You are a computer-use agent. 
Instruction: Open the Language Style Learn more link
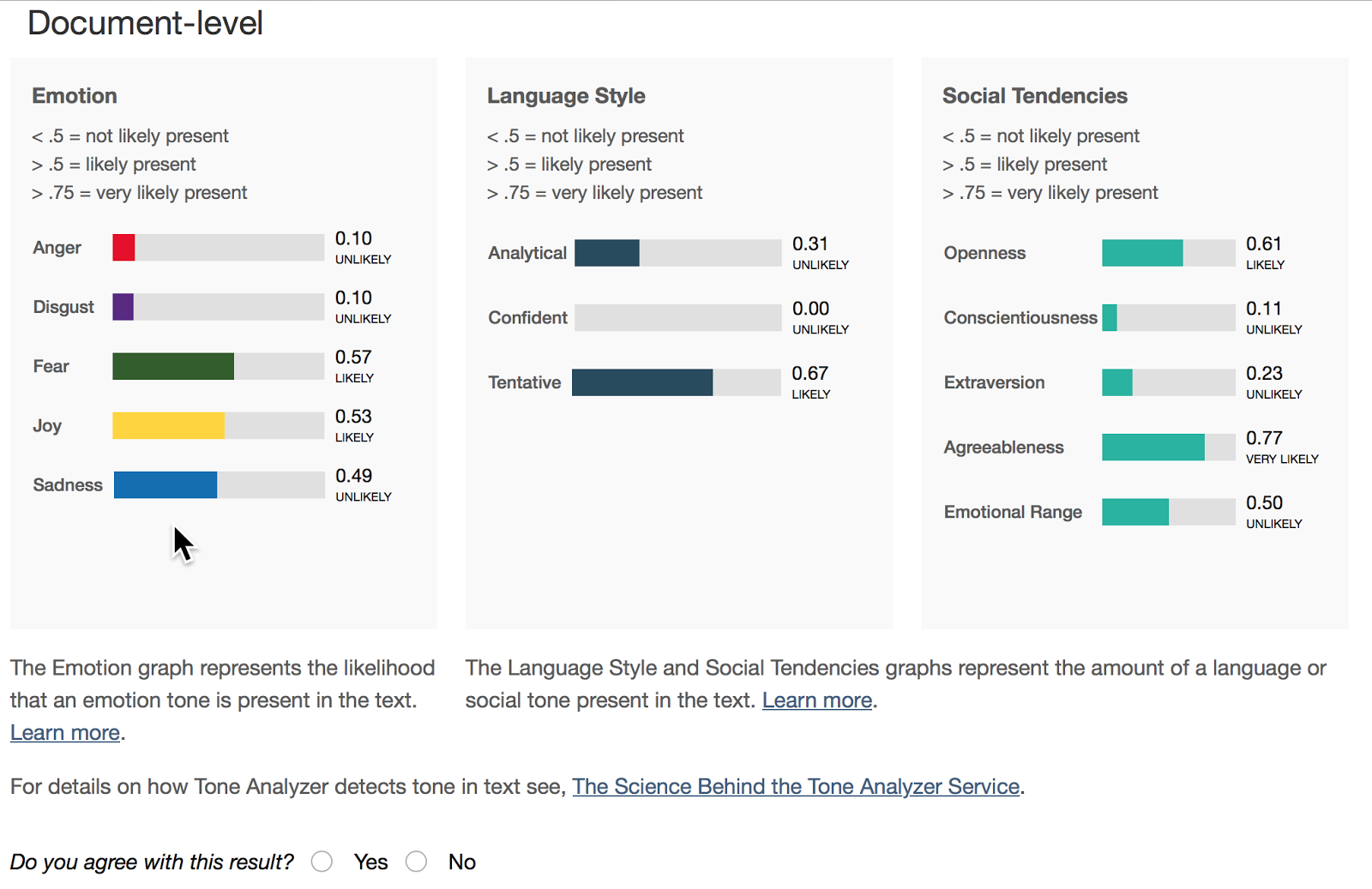[x=817, y=700]
